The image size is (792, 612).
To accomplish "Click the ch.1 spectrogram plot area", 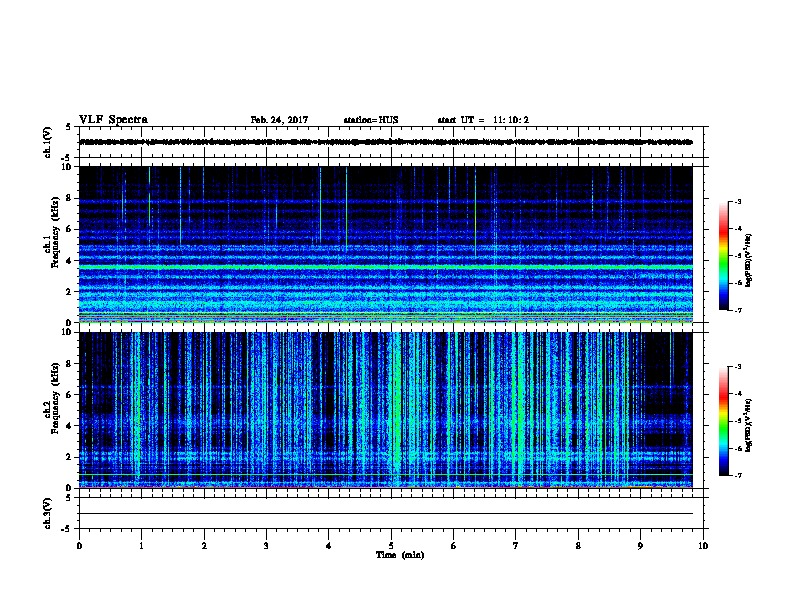I will 386,244.
